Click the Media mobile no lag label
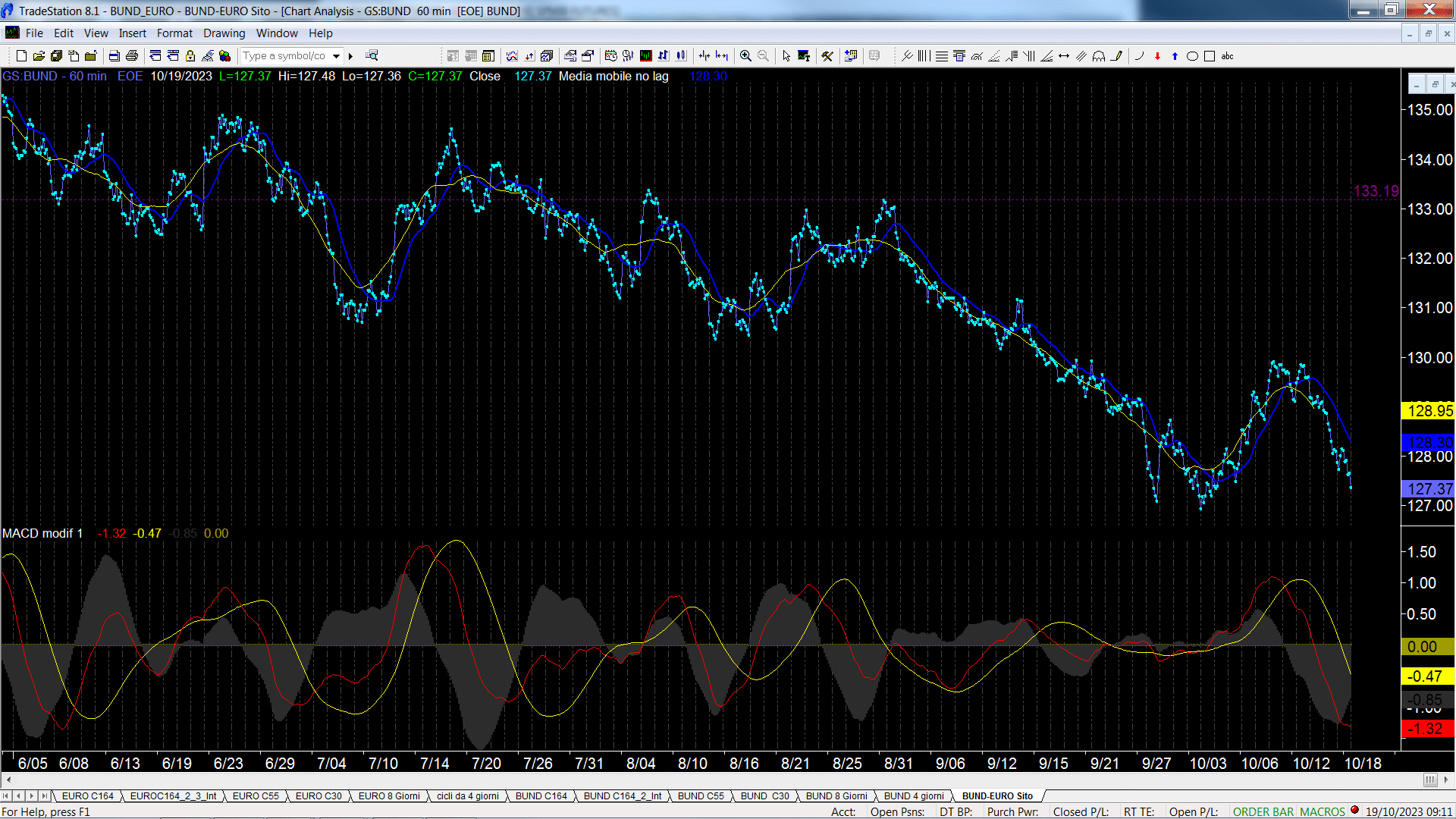This screenshot has height=819, width=1456. pyautogui.click(x=613, y=77)
